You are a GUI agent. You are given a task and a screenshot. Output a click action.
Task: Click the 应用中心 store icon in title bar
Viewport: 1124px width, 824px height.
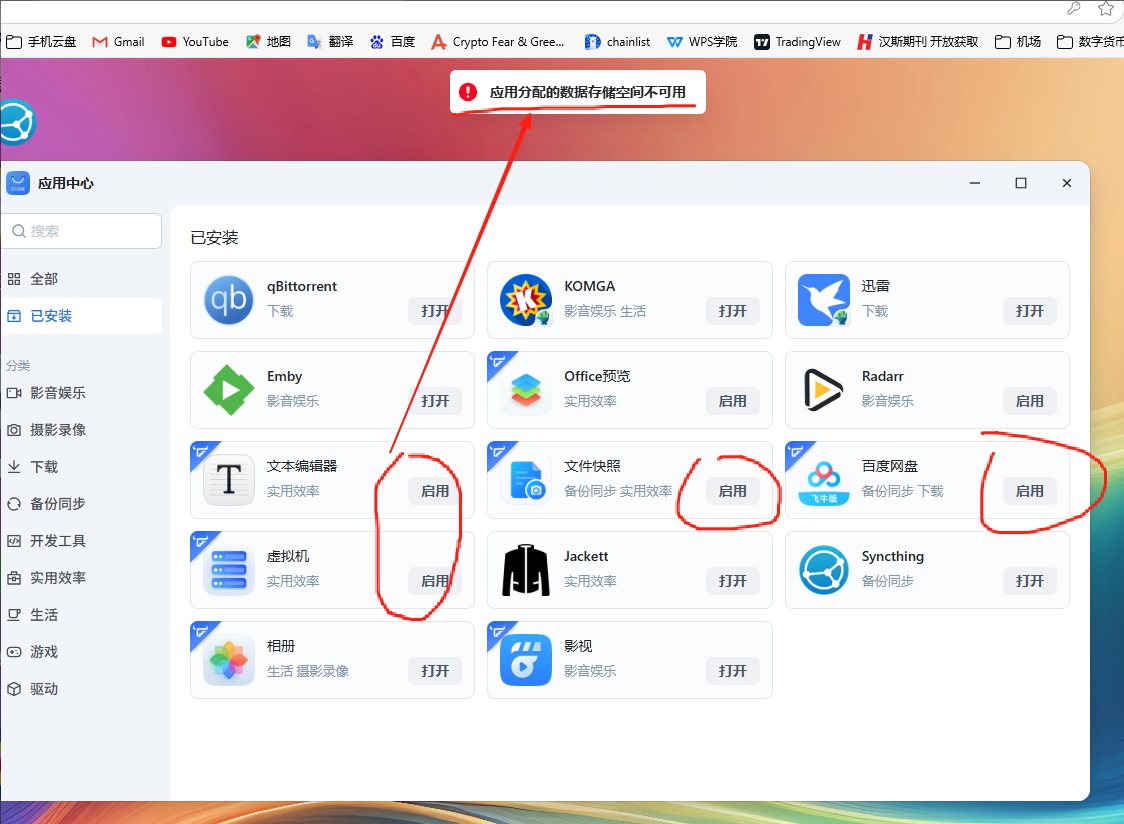18,183
